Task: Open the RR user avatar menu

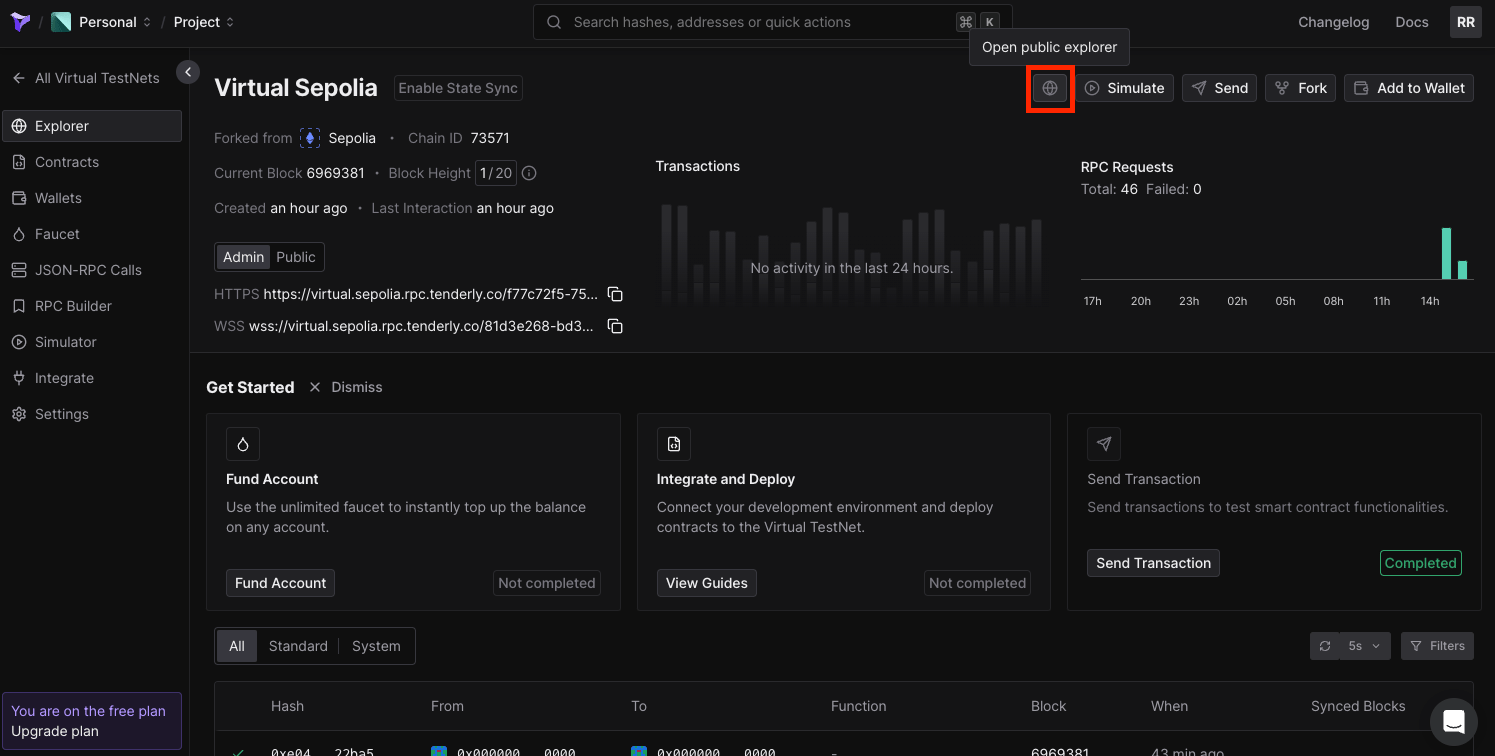Action: click(1466, 22)
